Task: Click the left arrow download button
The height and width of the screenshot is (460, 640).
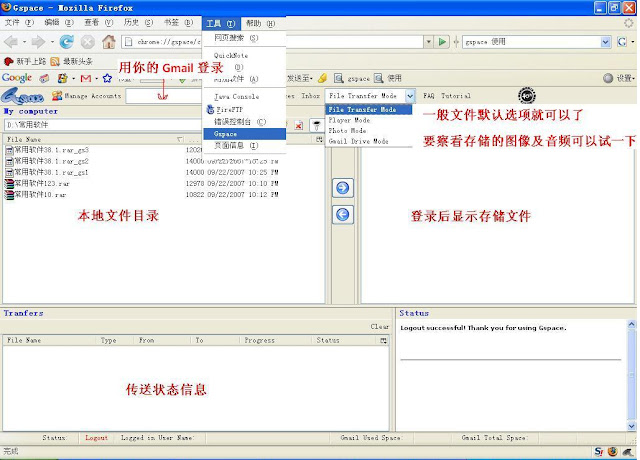Action: tap(343, 214)
